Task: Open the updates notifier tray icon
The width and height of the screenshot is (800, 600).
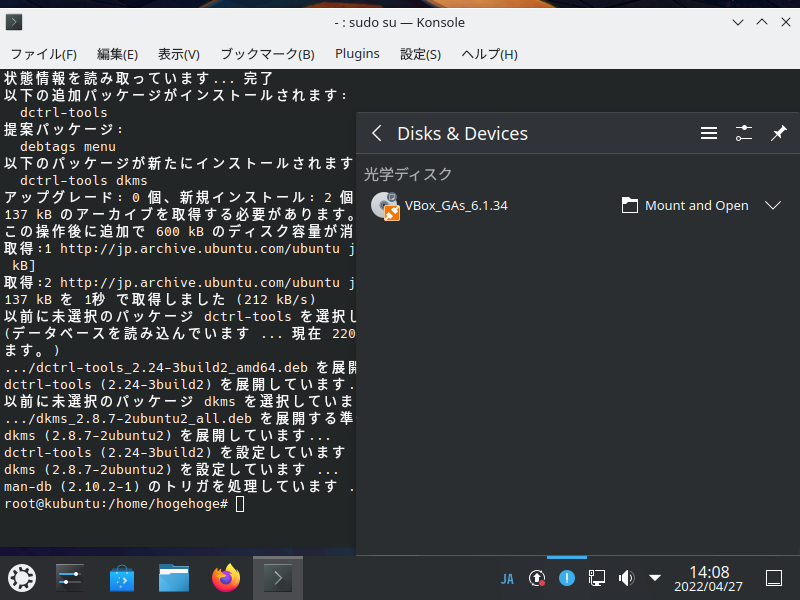Action: tap(537, 578)
